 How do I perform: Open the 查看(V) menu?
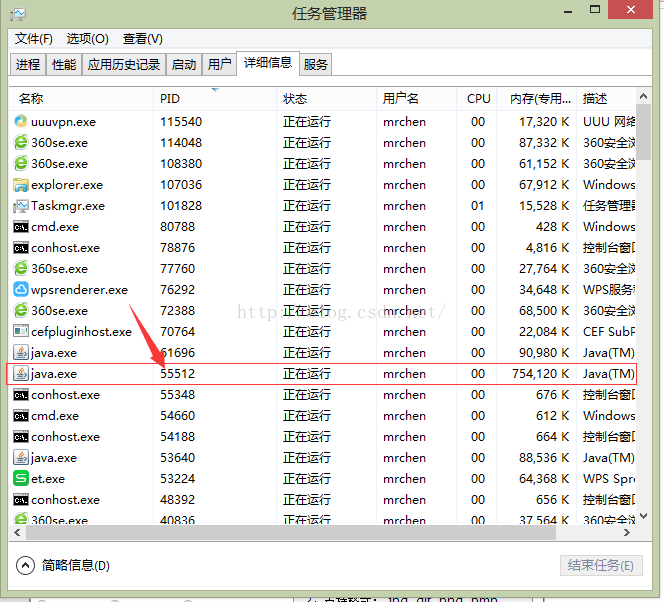pos(143,39)
